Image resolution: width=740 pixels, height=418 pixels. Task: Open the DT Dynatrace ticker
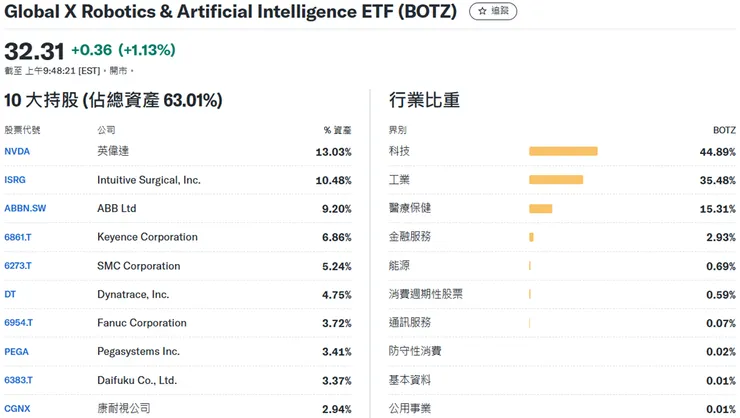(x=10, y=295)
